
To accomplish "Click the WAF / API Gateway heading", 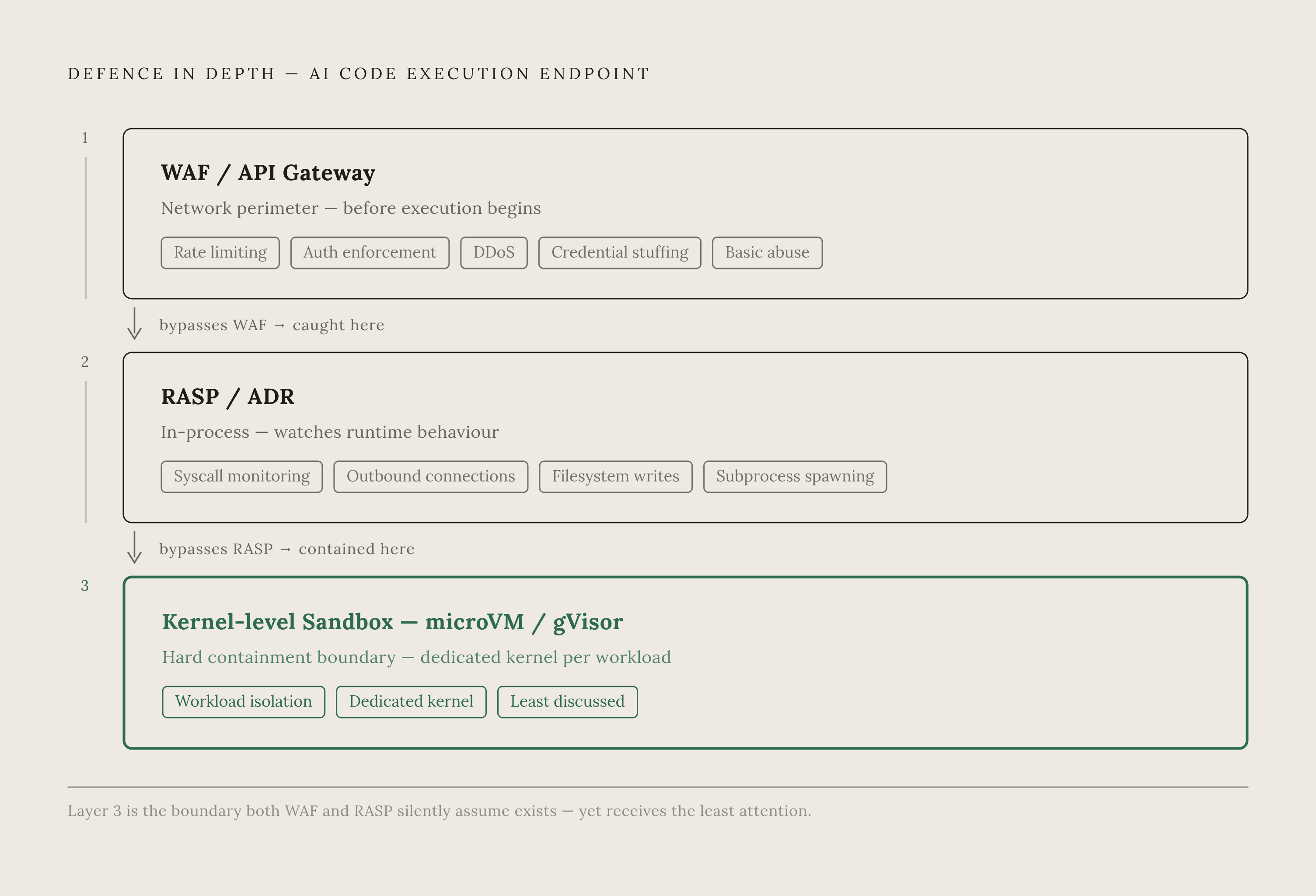I will [x=268, y=173].
